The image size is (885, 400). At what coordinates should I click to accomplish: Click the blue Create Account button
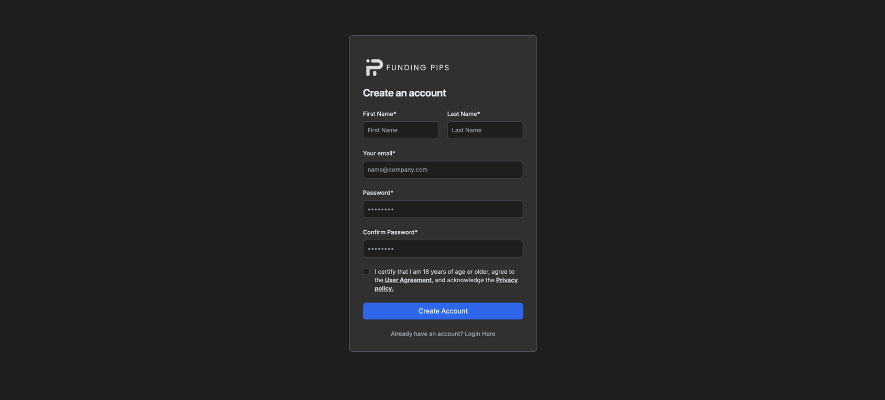pyautogui.click(x=443, y=311)
